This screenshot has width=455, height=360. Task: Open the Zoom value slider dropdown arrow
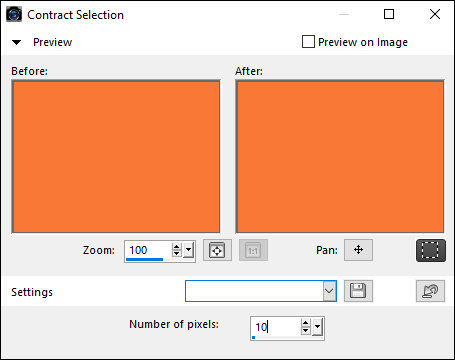pyautogui.click(x=189, y=250)
